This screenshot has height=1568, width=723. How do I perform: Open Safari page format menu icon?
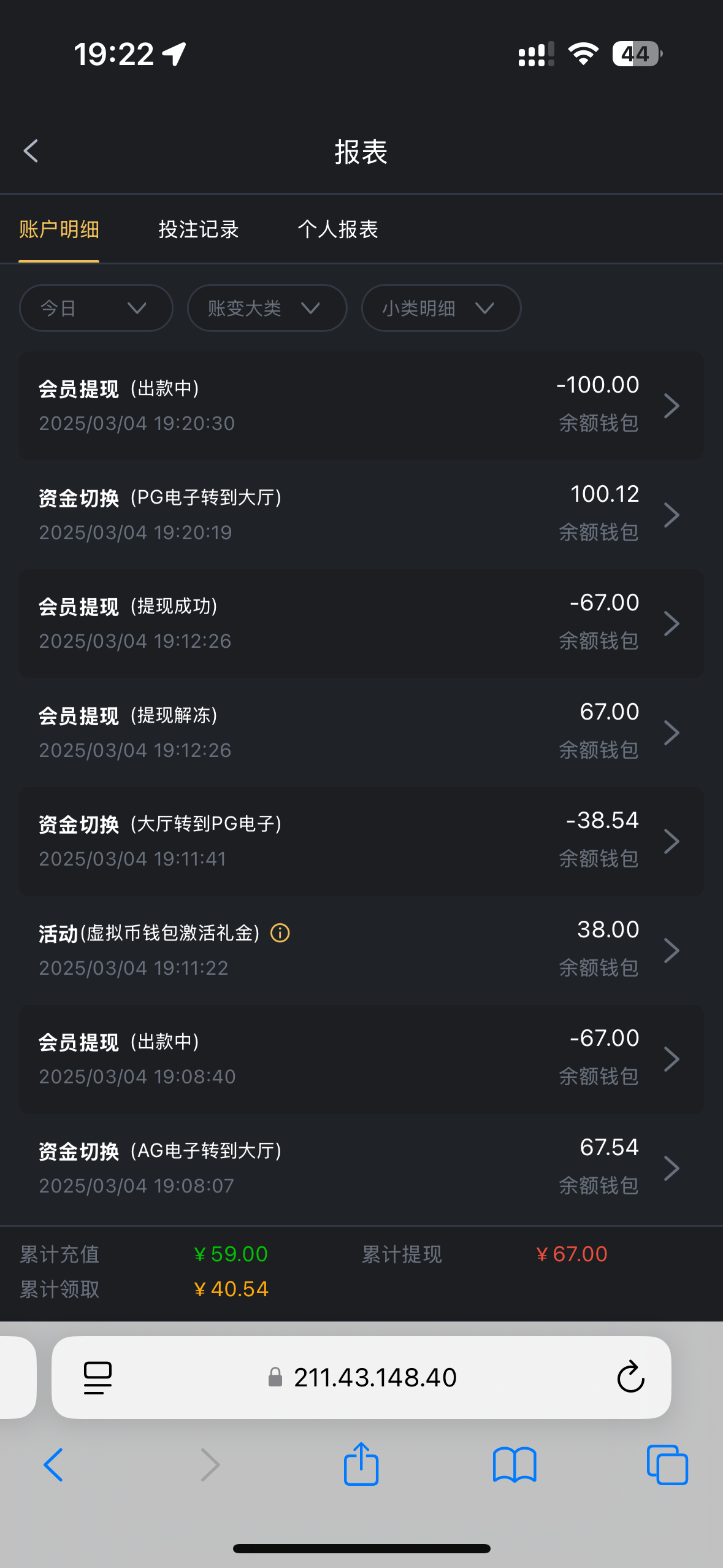click(98, 1378)
